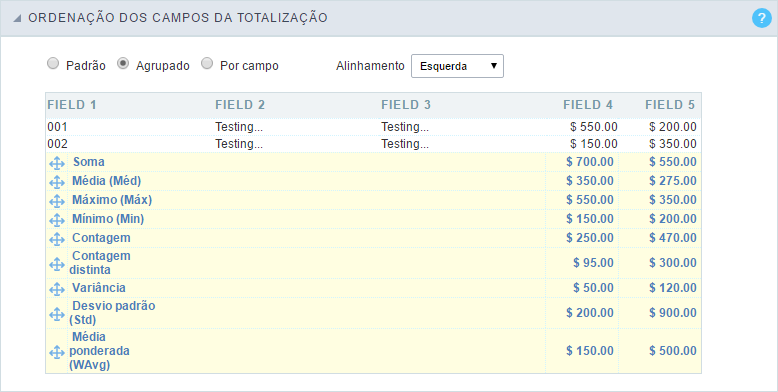The width and height of the screenshot is (778, 392).
Task: Click the Contagem distinta label
Action: [100, 263]
